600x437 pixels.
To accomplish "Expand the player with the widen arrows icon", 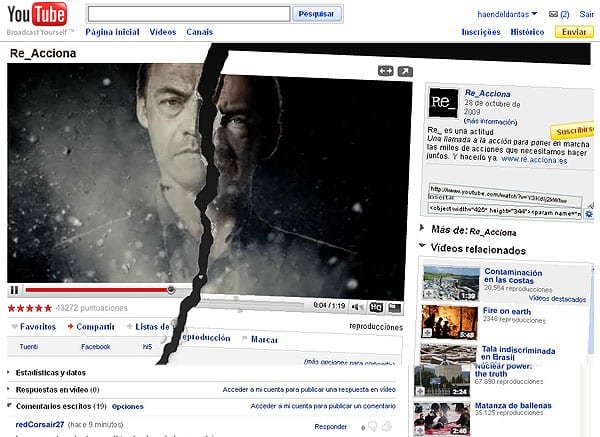I will pos(386,71).
